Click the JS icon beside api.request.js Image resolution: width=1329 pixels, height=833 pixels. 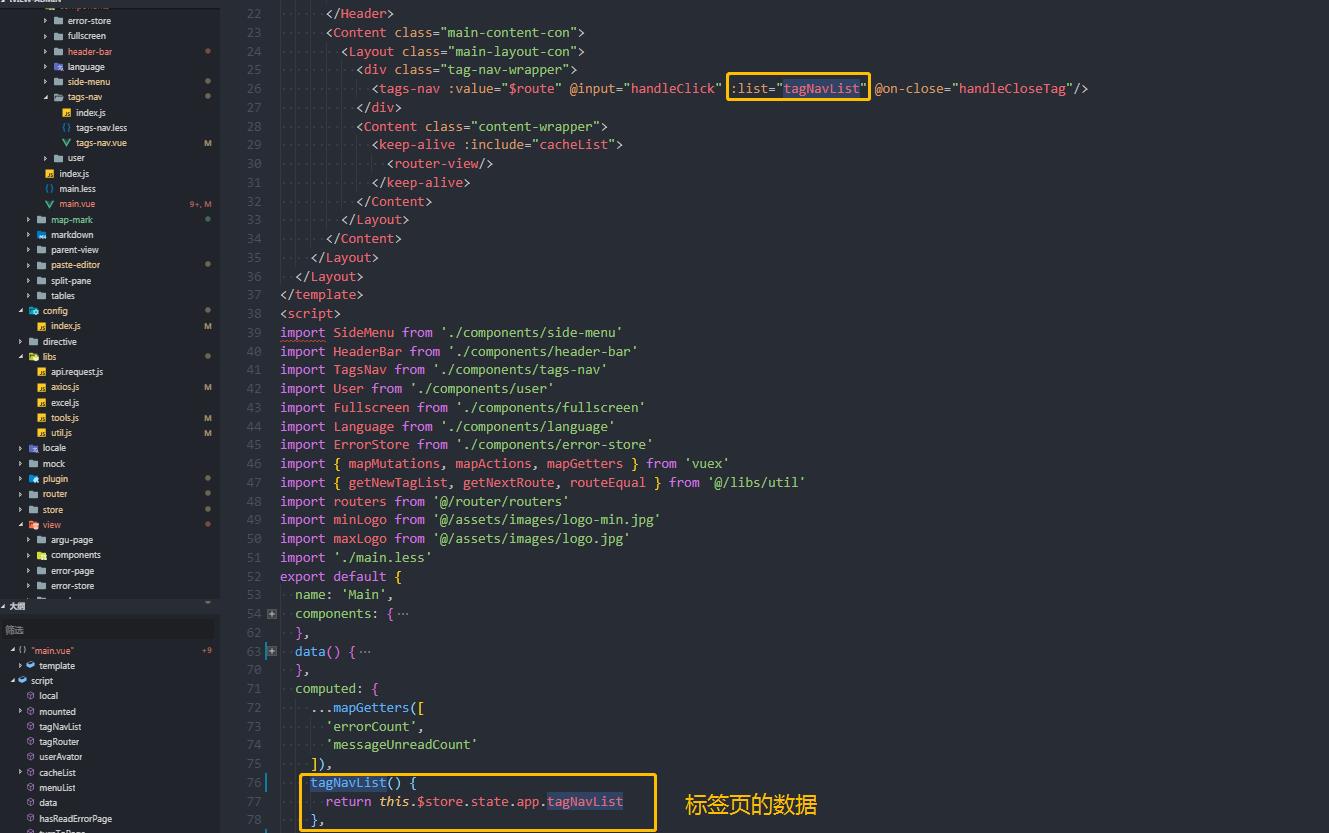coord(41,372)
